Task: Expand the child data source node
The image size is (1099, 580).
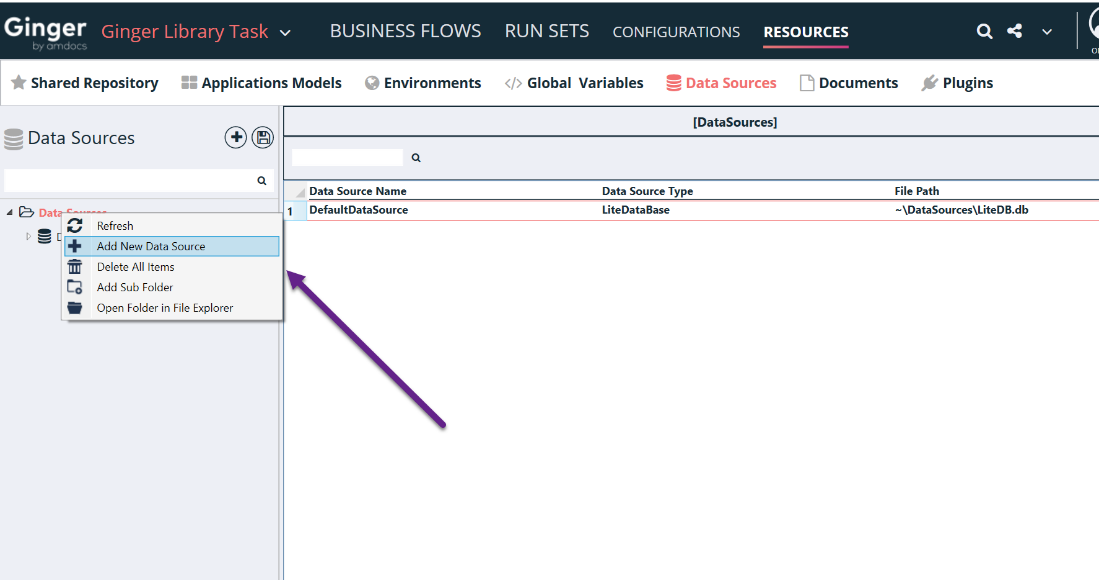Action: point(28,237)
